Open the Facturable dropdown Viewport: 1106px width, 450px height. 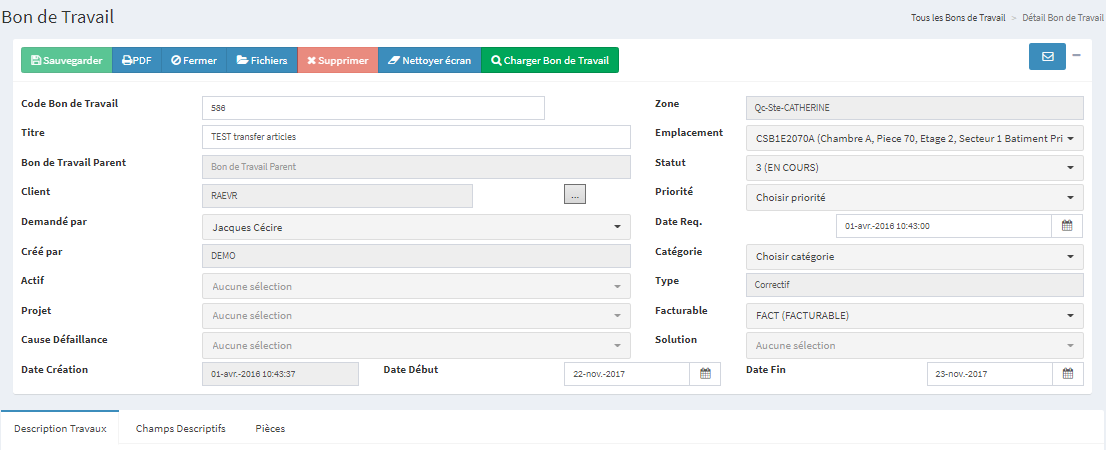pyautogui.click(x=914, y=315)
